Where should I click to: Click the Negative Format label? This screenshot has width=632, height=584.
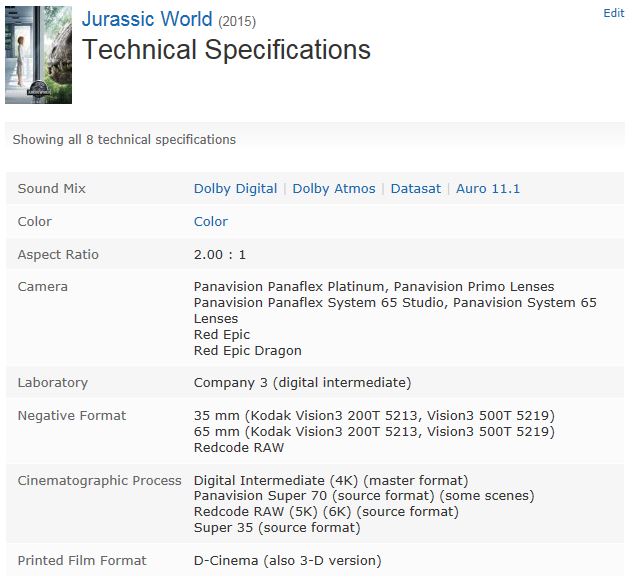point(72,416)
